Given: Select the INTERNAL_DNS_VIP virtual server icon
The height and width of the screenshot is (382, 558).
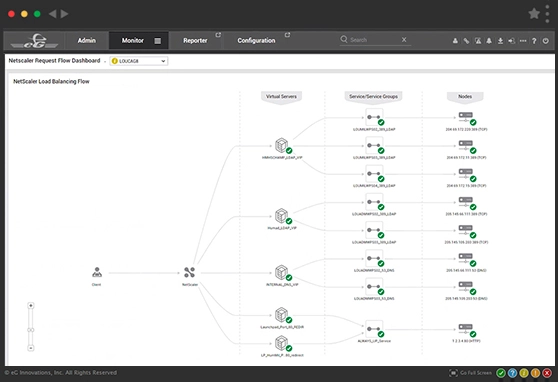Looking at the screenshot, I should 281,272.
